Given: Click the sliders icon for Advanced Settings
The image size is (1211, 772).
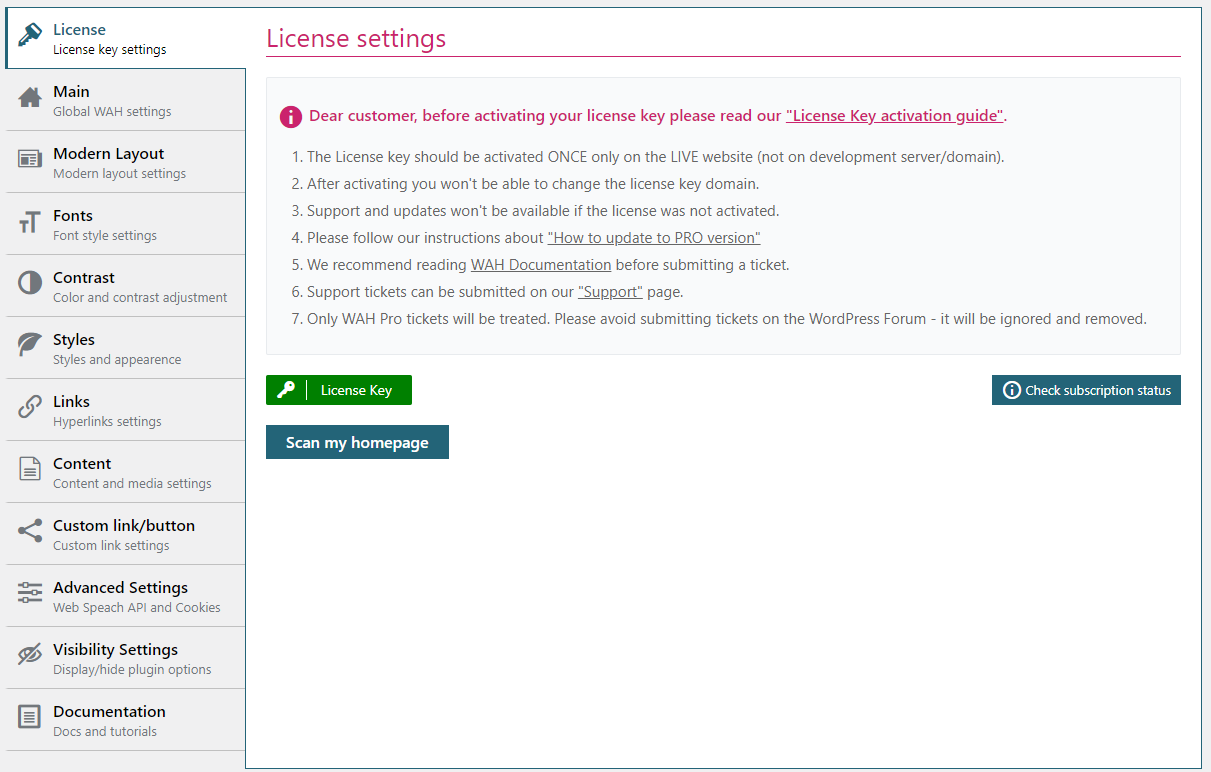Looking at the screenshot, I should pyautogui.click(x=30, y=596).
